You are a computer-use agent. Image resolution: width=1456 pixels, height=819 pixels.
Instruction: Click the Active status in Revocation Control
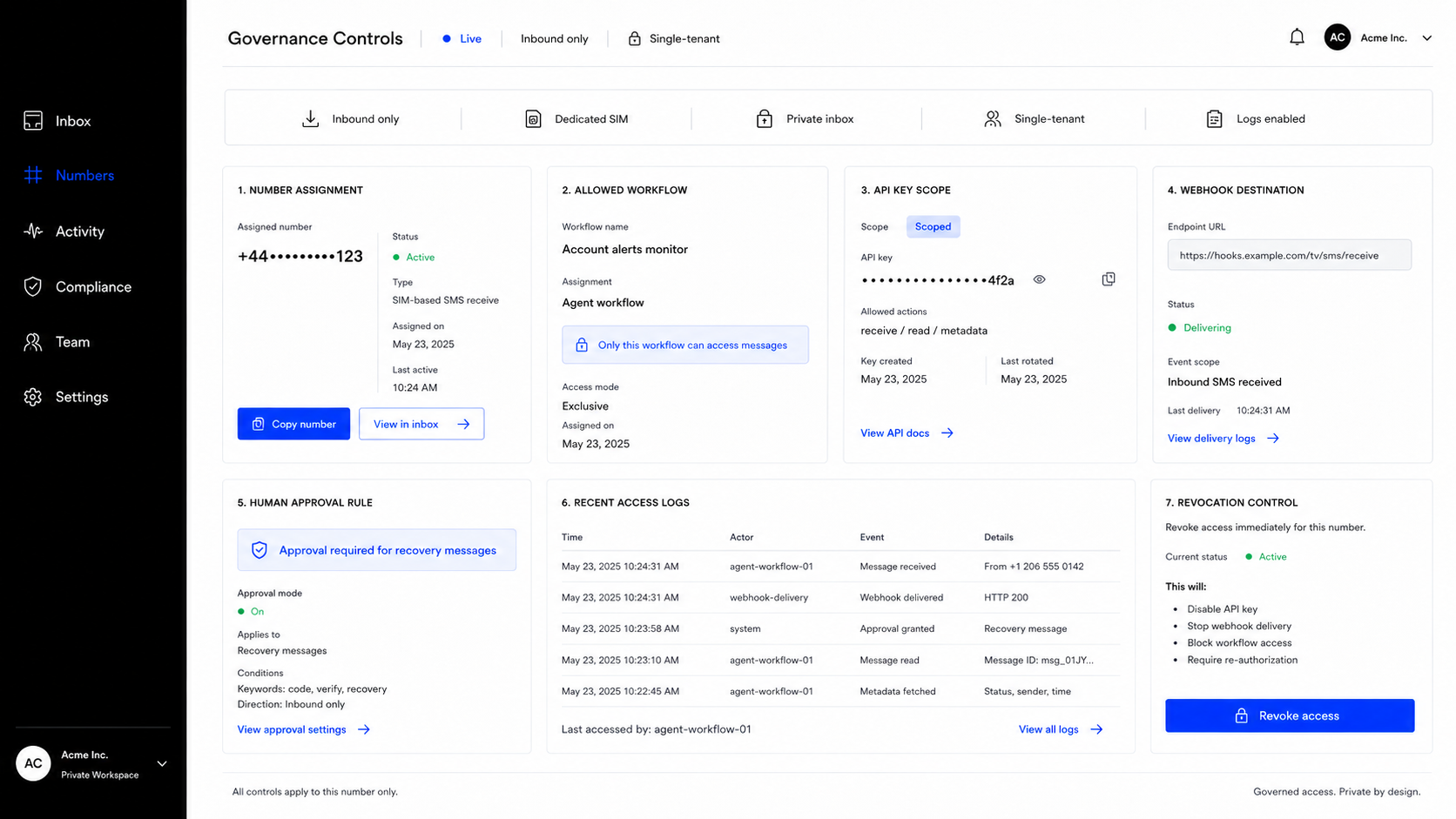coord(1265,557)
